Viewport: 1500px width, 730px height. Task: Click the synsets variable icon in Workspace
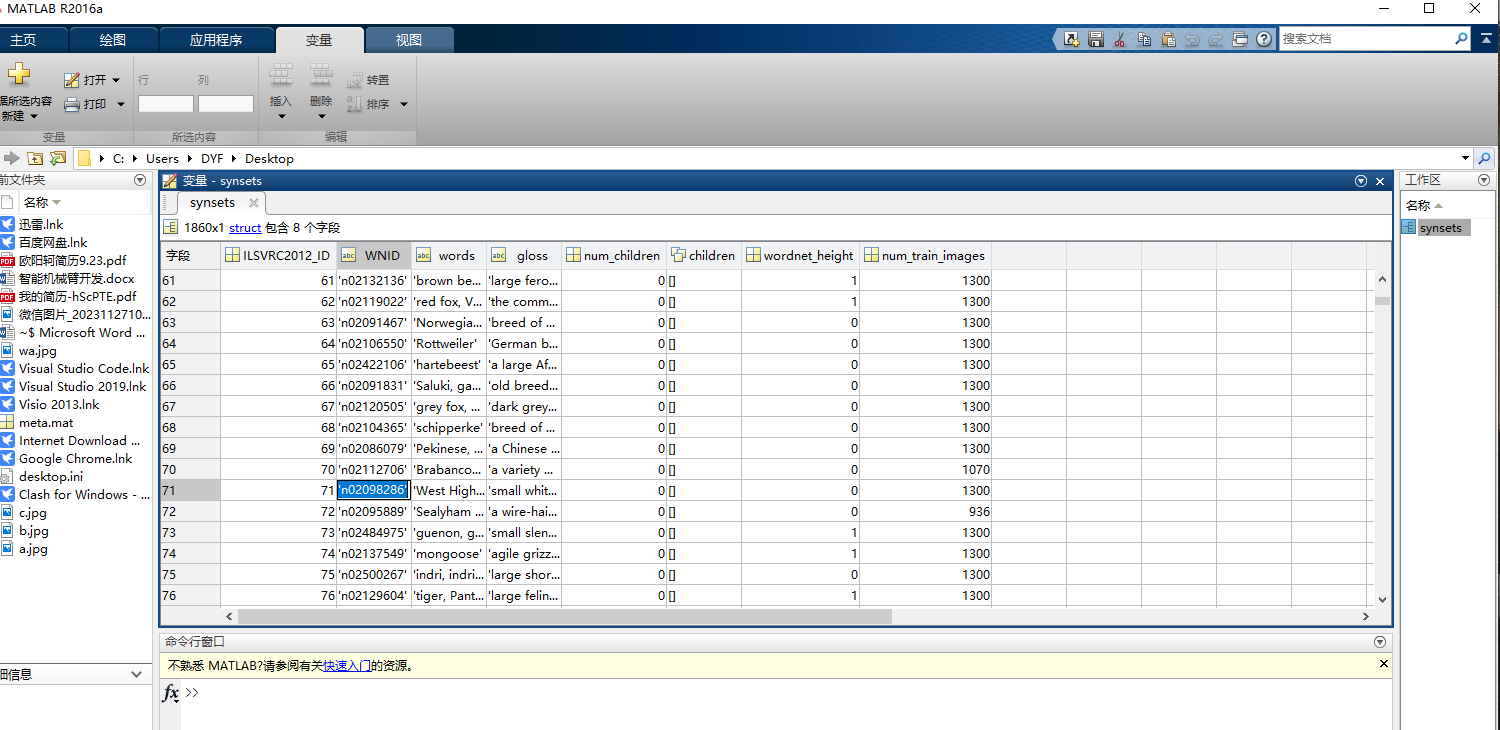click(1410, 228)
